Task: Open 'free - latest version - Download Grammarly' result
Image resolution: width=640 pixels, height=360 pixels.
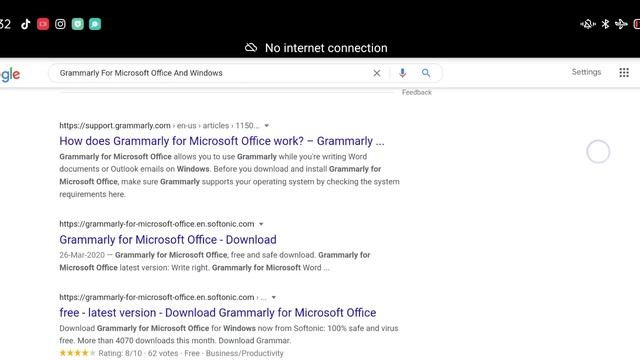Action: (218, 313)
